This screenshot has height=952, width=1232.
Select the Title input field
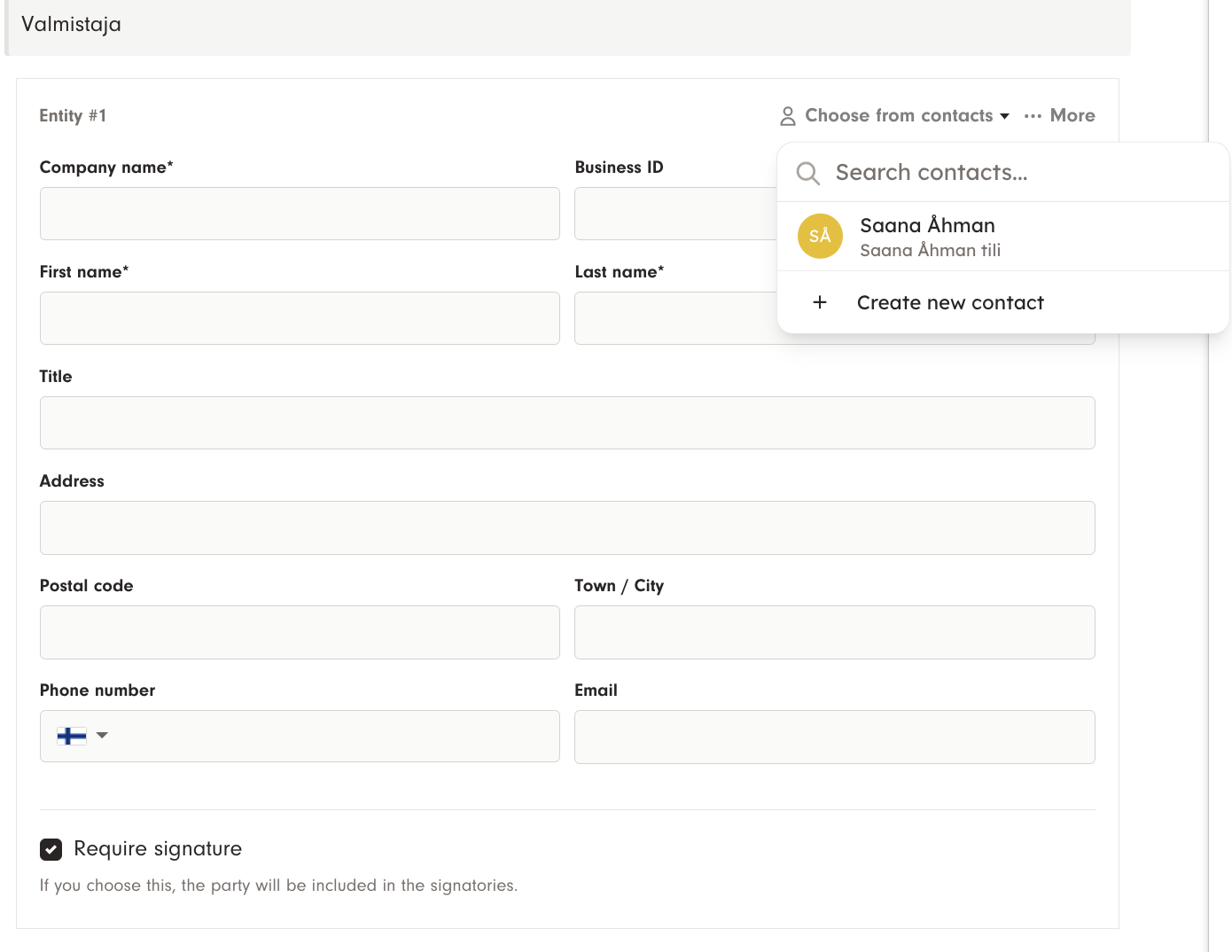(567, 423)
